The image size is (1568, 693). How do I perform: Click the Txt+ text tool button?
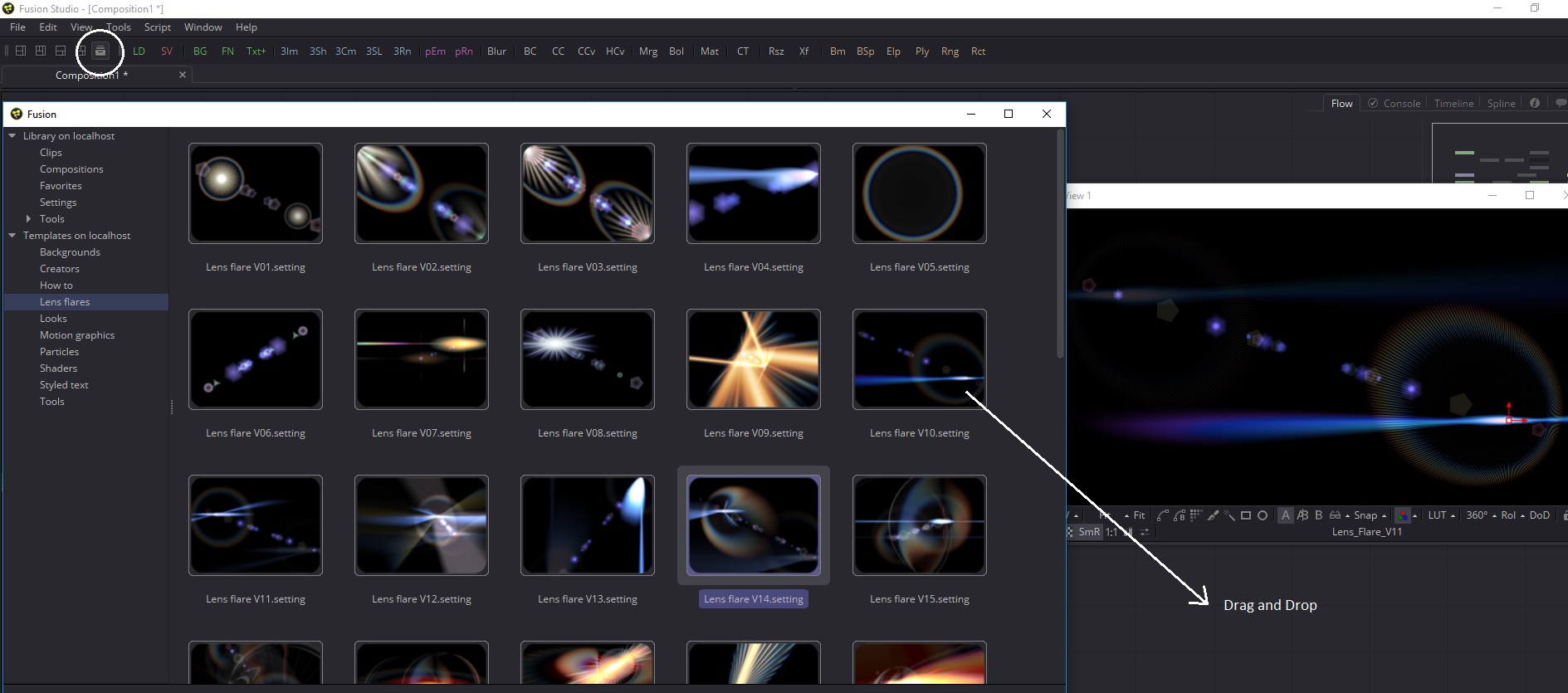[x=256, y=51]
